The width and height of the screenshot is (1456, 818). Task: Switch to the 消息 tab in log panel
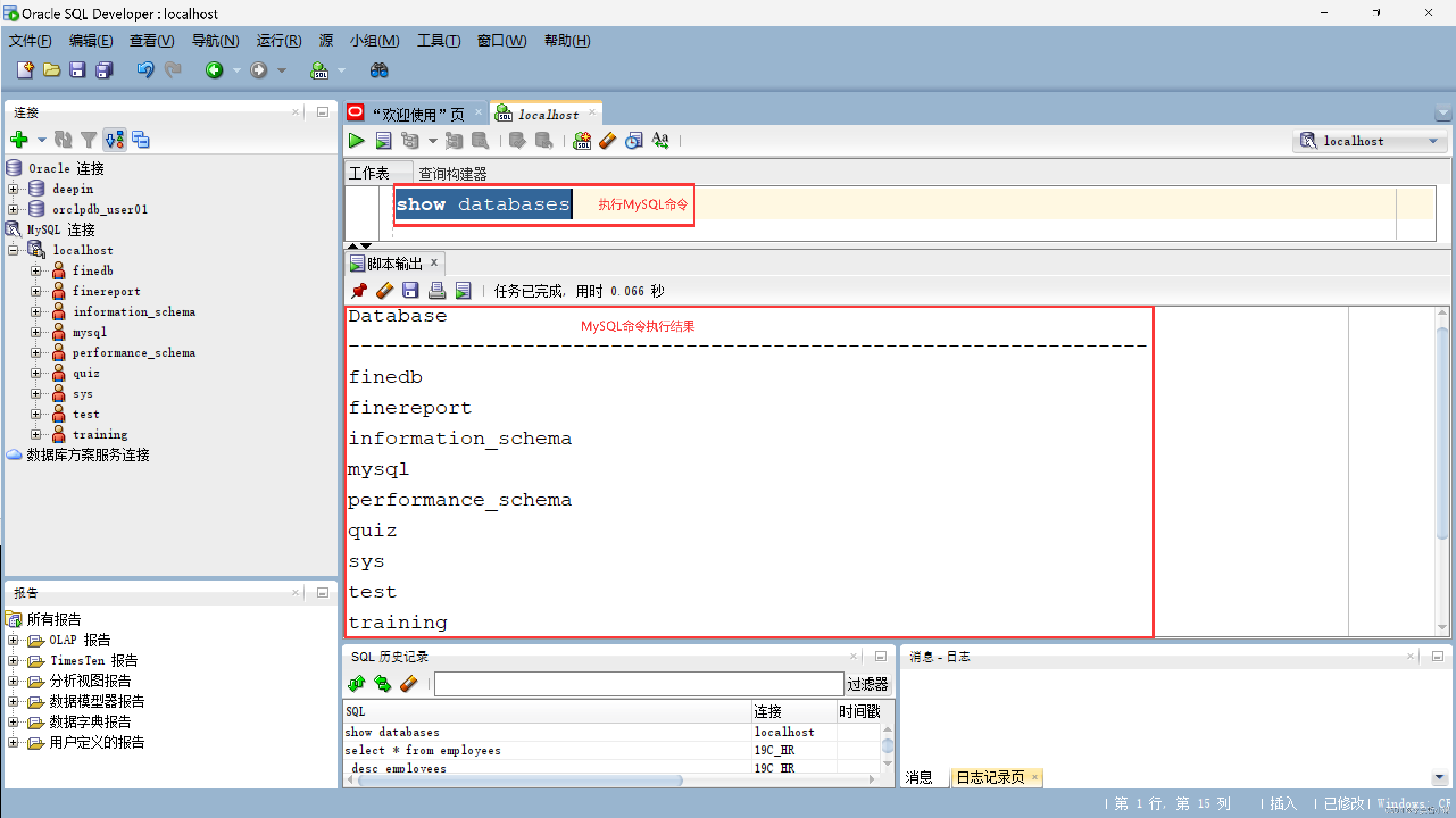(x=918, y=777)
